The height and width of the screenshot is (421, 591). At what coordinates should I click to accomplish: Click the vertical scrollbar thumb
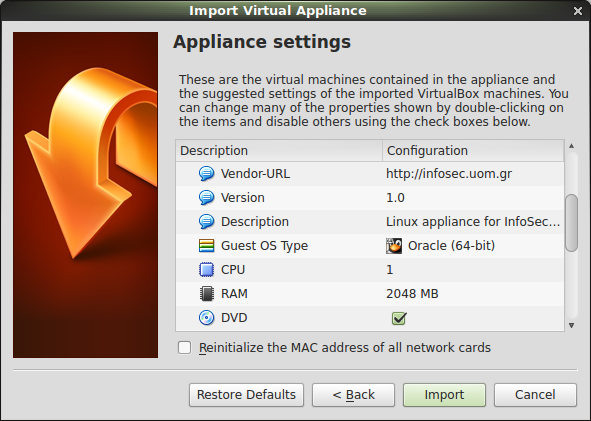[x=572, y=223]
